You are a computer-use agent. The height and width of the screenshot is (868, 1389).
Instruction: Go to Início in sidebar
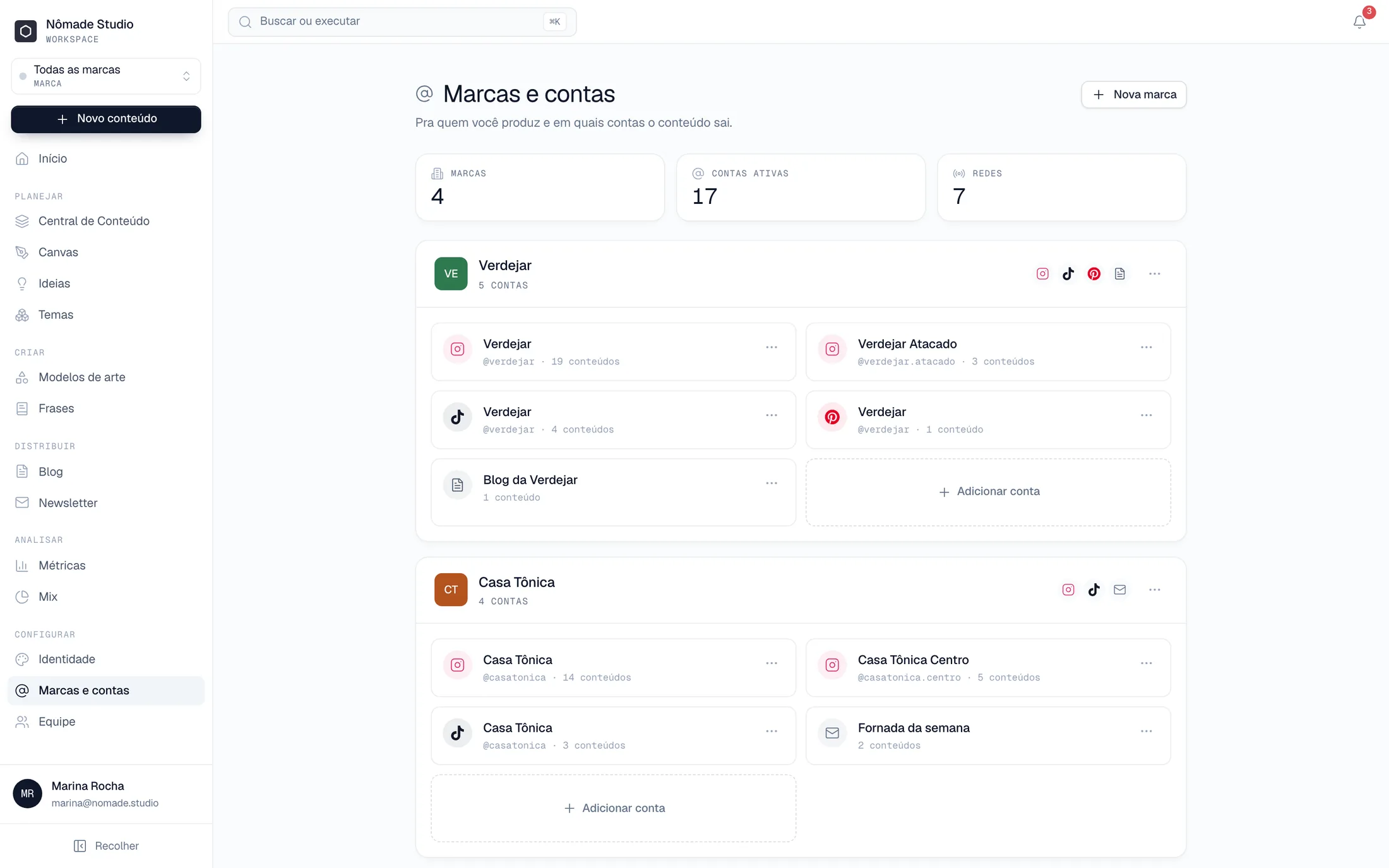pyautogui.click(x=106, y=158)
